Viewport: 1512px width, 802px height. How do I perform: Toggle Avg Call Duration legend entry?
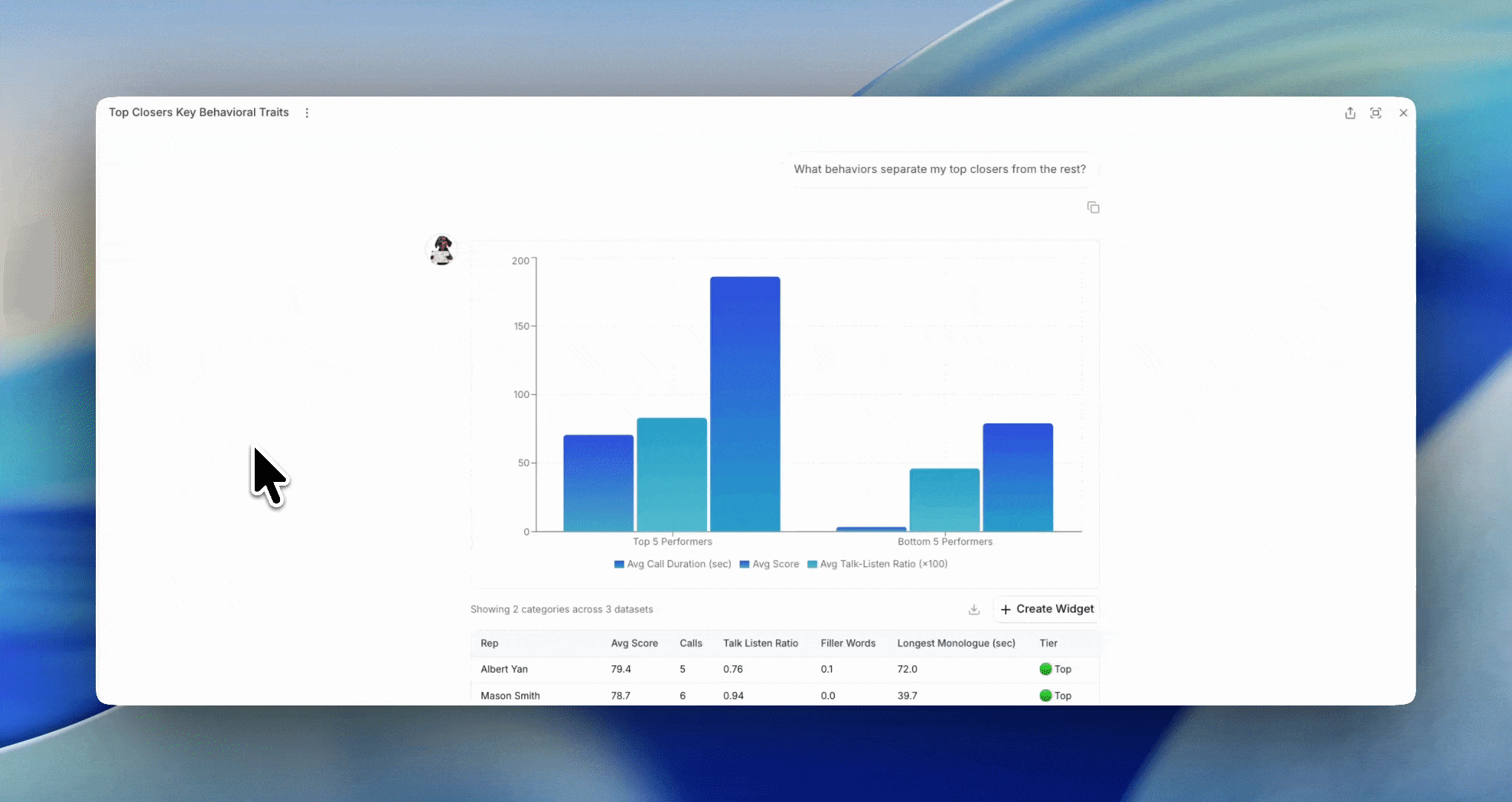point(673,564)
